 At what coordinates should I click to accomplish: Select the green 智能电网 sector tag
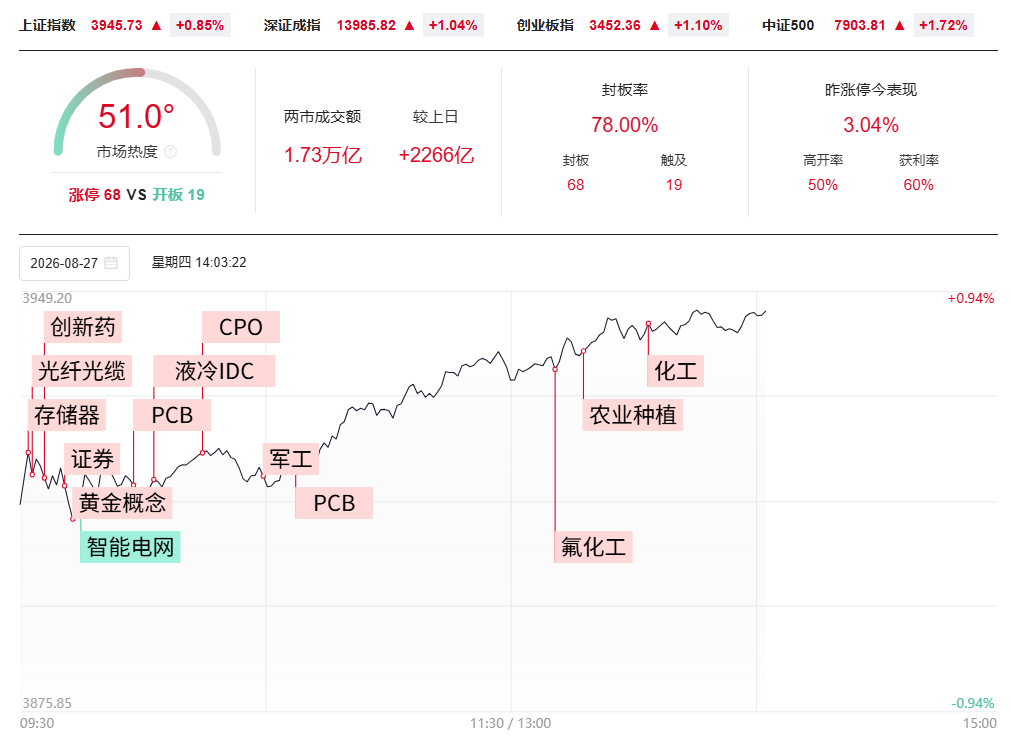click(130, 547)
